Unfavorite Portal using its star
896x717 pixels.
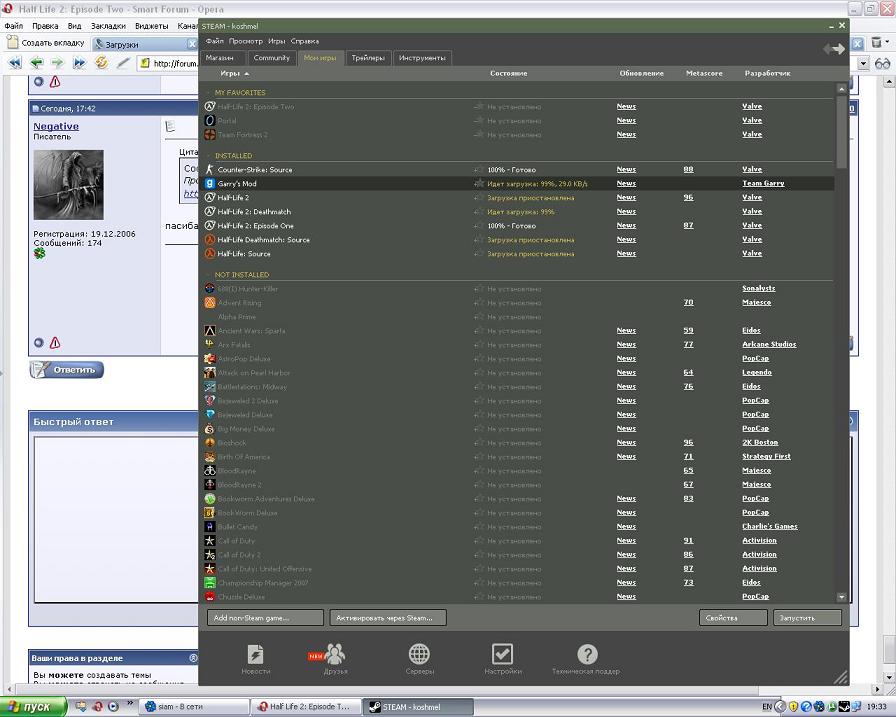tap(479, 121)
